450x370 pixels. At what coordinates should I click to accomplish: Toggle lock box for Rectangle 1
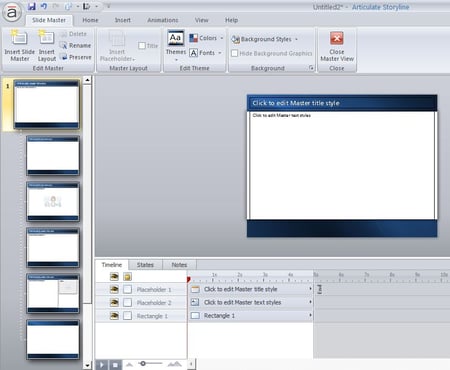127,316
